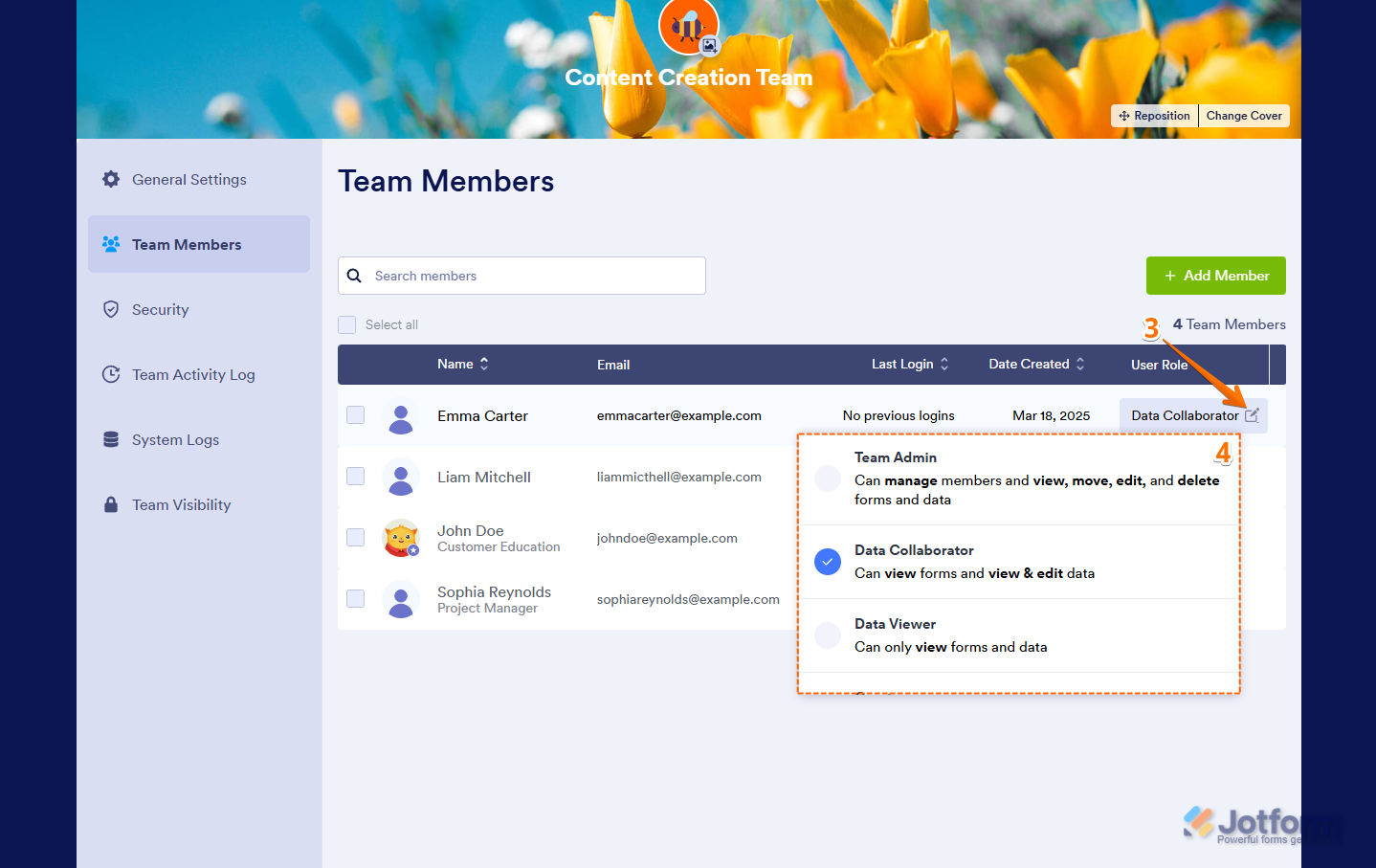Image resolution: width=1376 pixels, height=868 pixels.
Task: Select the Data Collaborator radio toggle
Action: [x=827, y=562]
